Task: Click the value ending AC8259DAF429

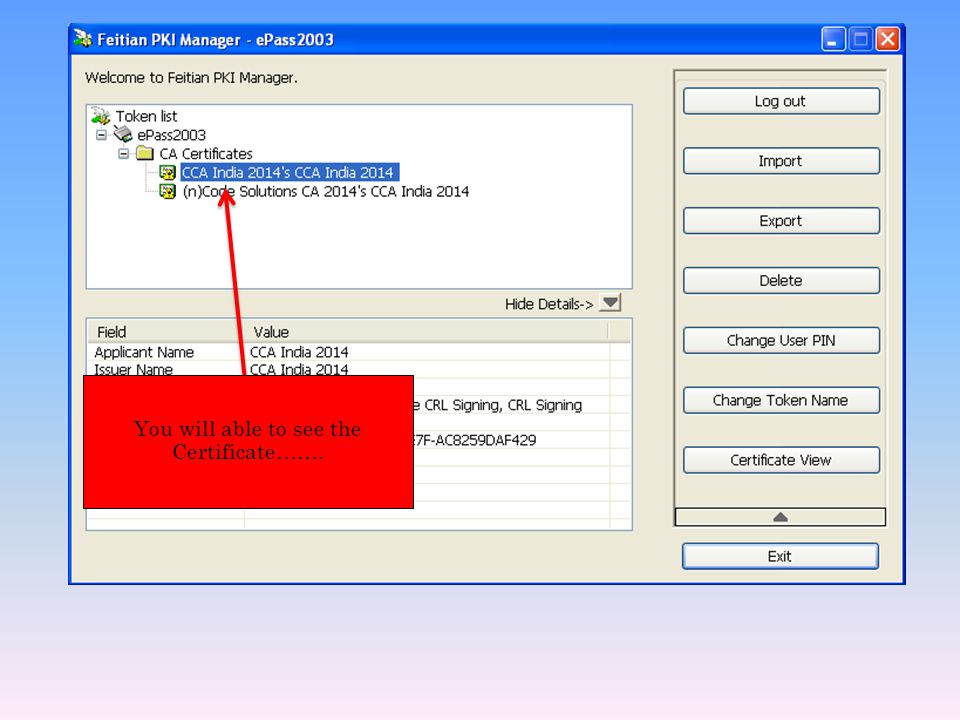Action: 475,440
